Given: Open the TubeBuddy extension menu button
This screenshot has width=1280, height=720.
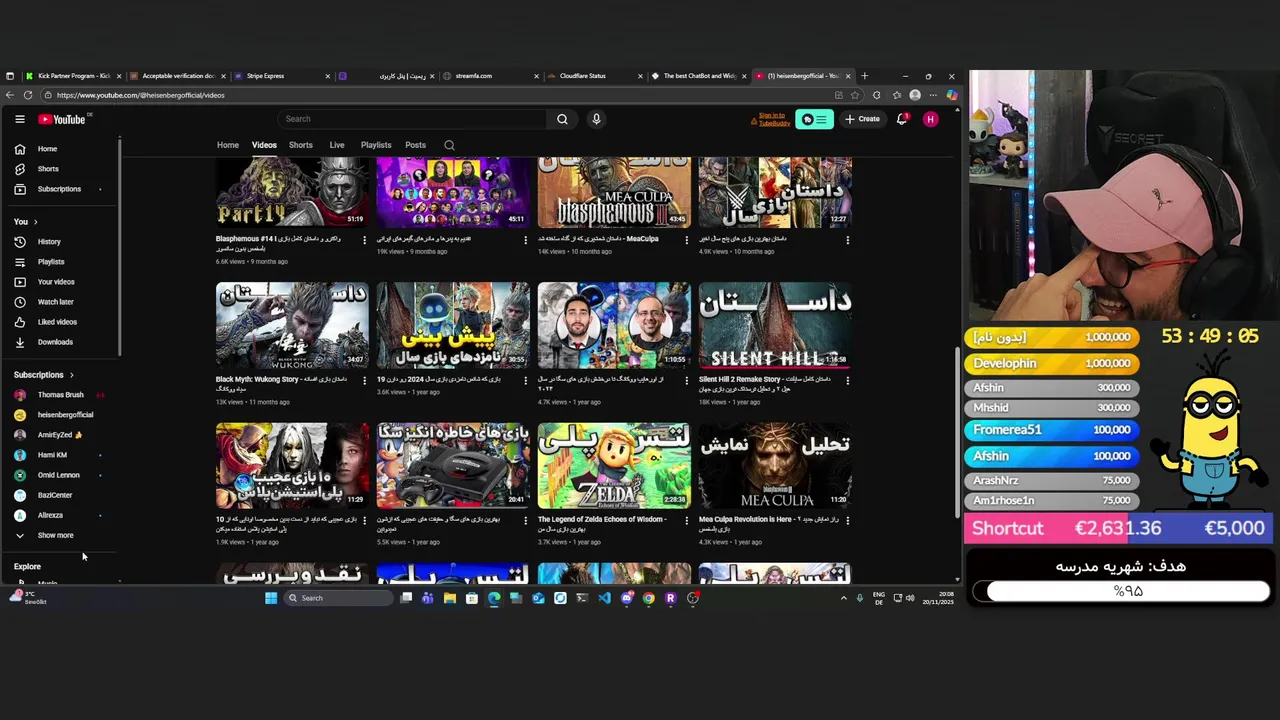Looking at the screenshot, I should 815,119.
